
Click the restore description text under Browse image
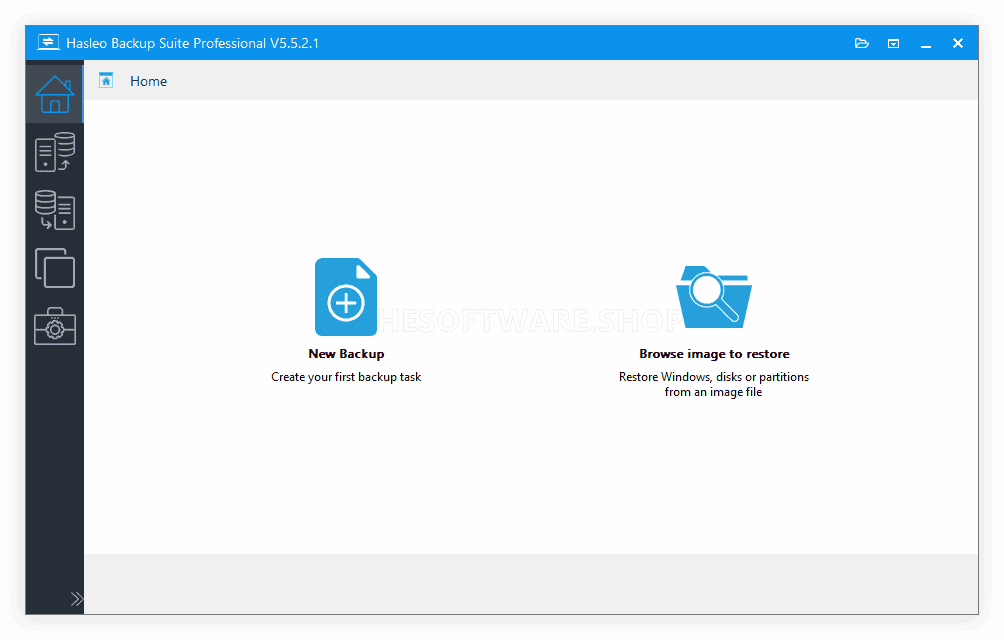(714, 384)
